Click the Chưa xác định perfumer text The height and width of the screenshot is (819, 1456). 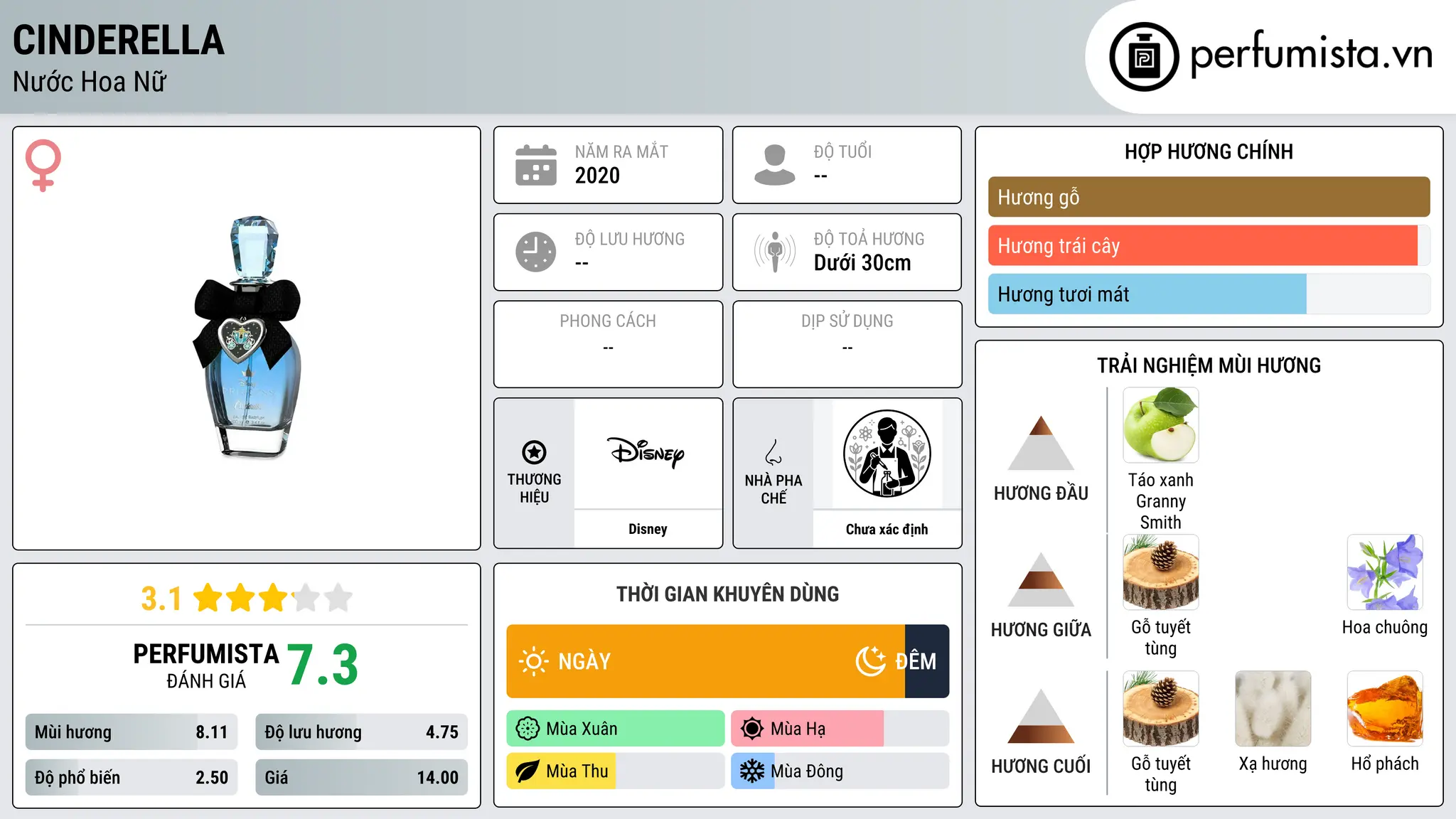[887, 530]
